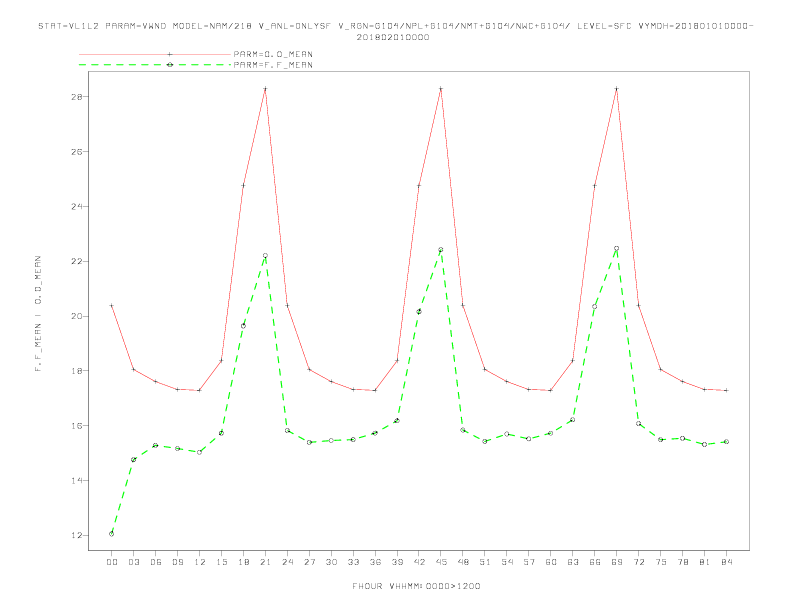Click the PARM=O.O_MEAN legend label

point(273,54)
